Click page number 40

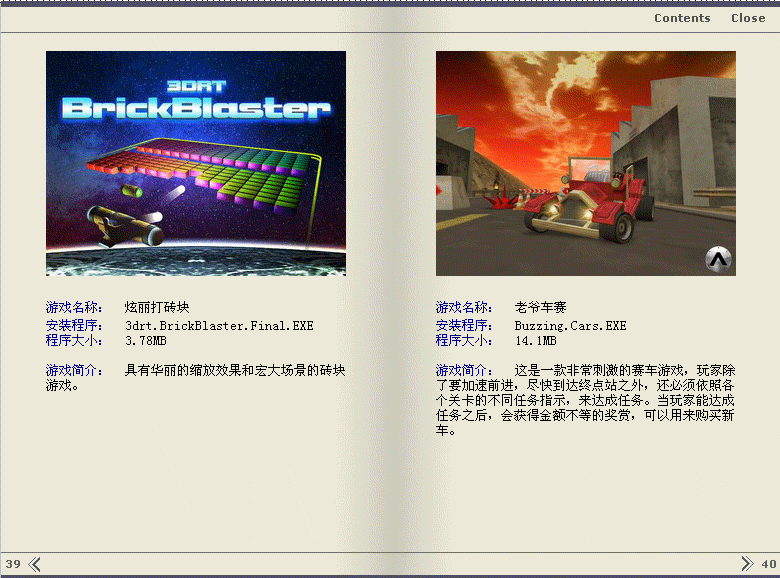pyautogui.click(x=769, y=564)
